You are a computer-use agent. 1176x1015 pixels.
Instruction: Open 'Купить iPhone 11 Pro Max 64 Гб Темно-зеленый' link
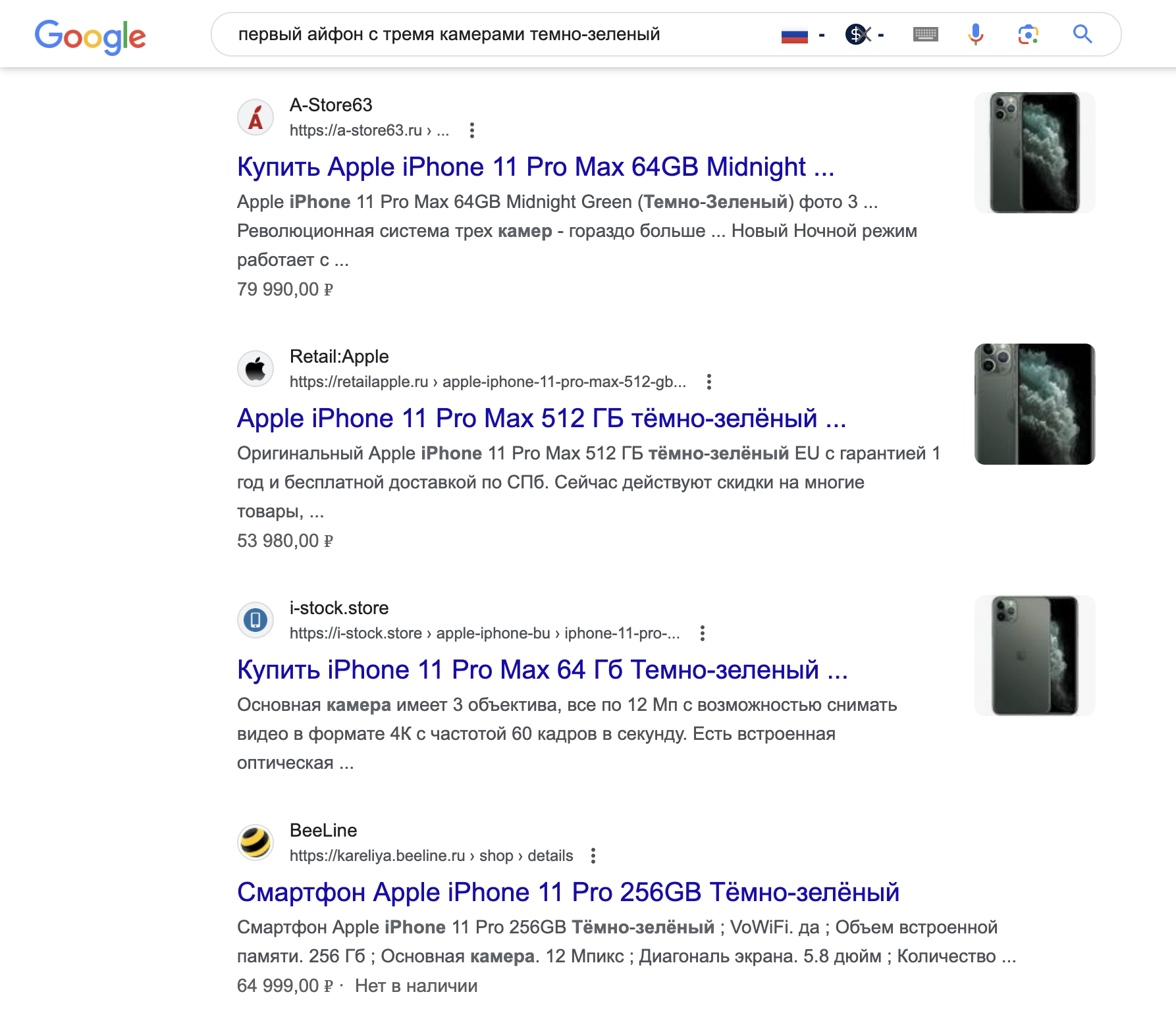click(x=543, y=670)
